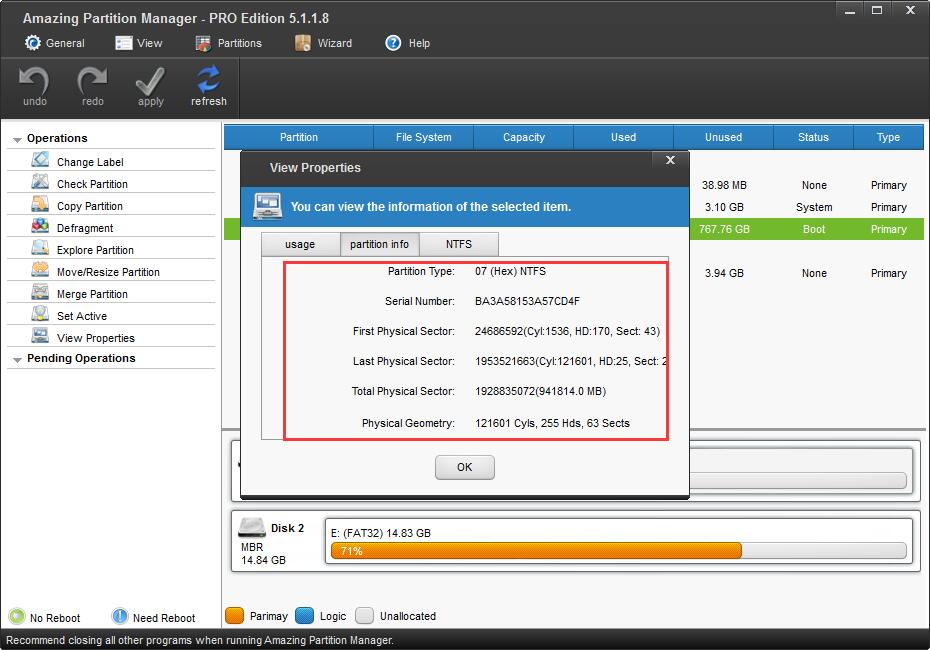
Task: Click the monitor icon in dialog banner
Action: [x=267, y=206]
